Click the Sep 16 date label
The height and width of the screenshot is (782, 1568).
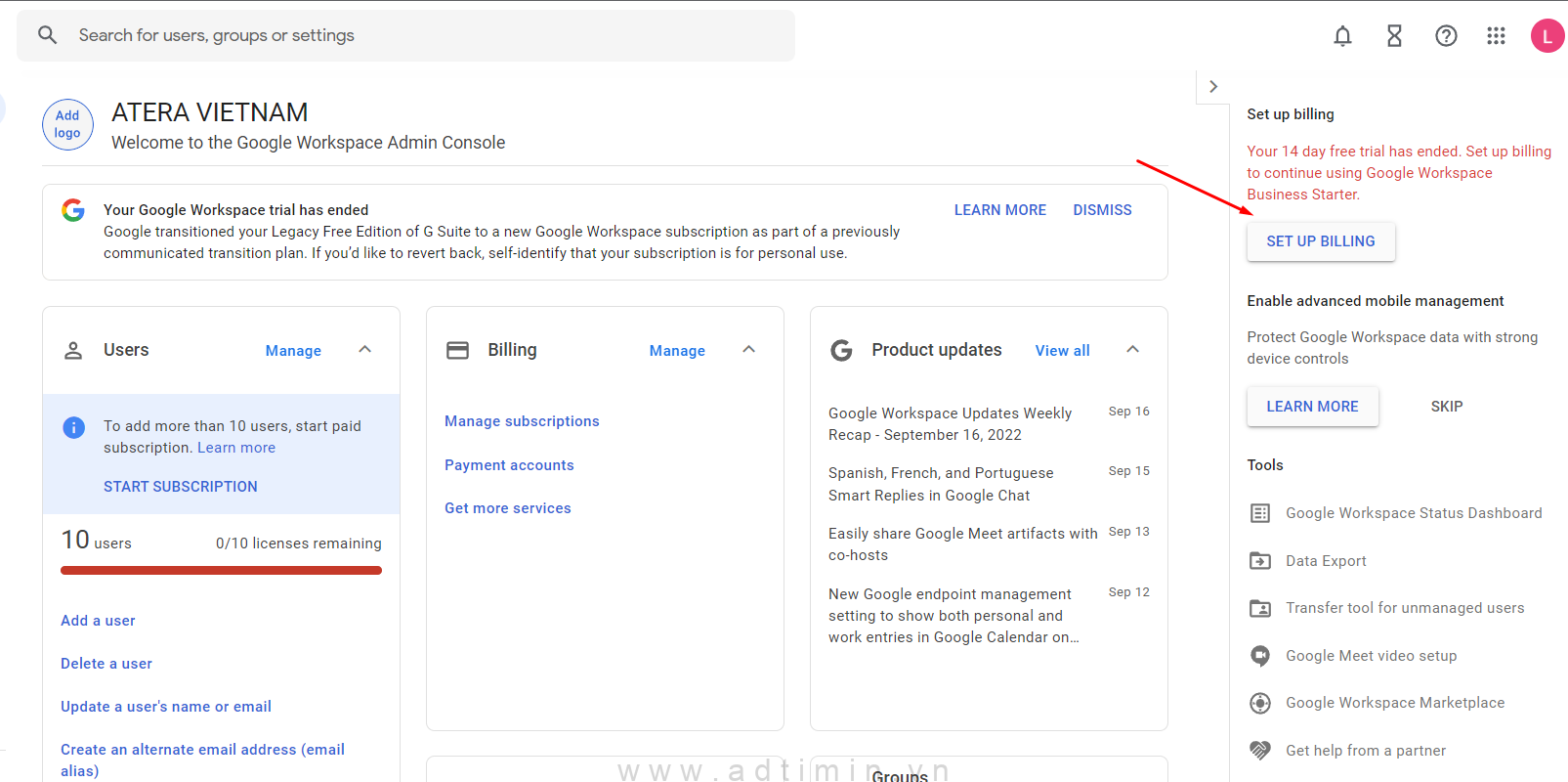click(x=1128, y=412)
